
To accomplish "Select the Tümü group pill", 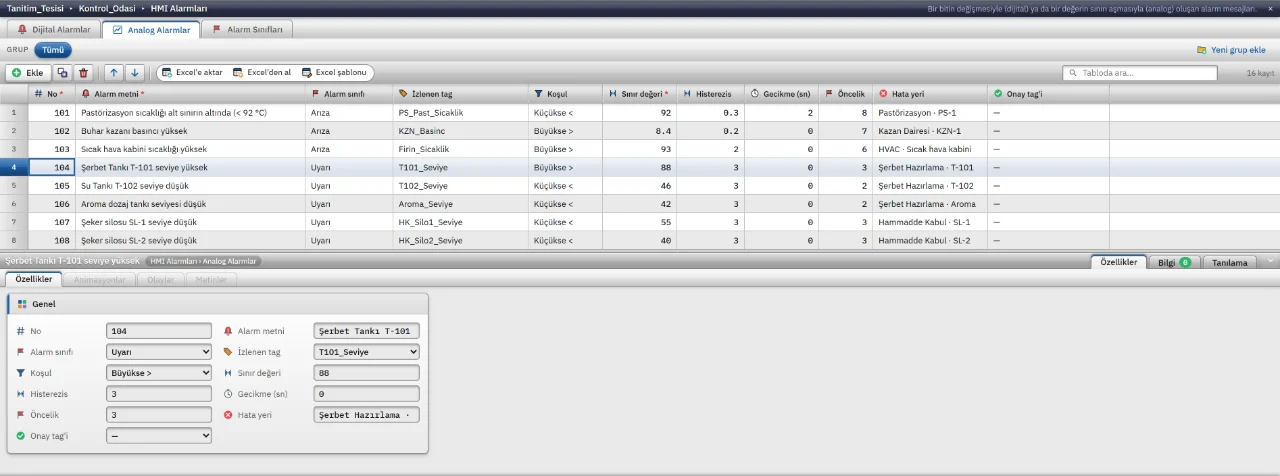I will click(x=53, y=49).
